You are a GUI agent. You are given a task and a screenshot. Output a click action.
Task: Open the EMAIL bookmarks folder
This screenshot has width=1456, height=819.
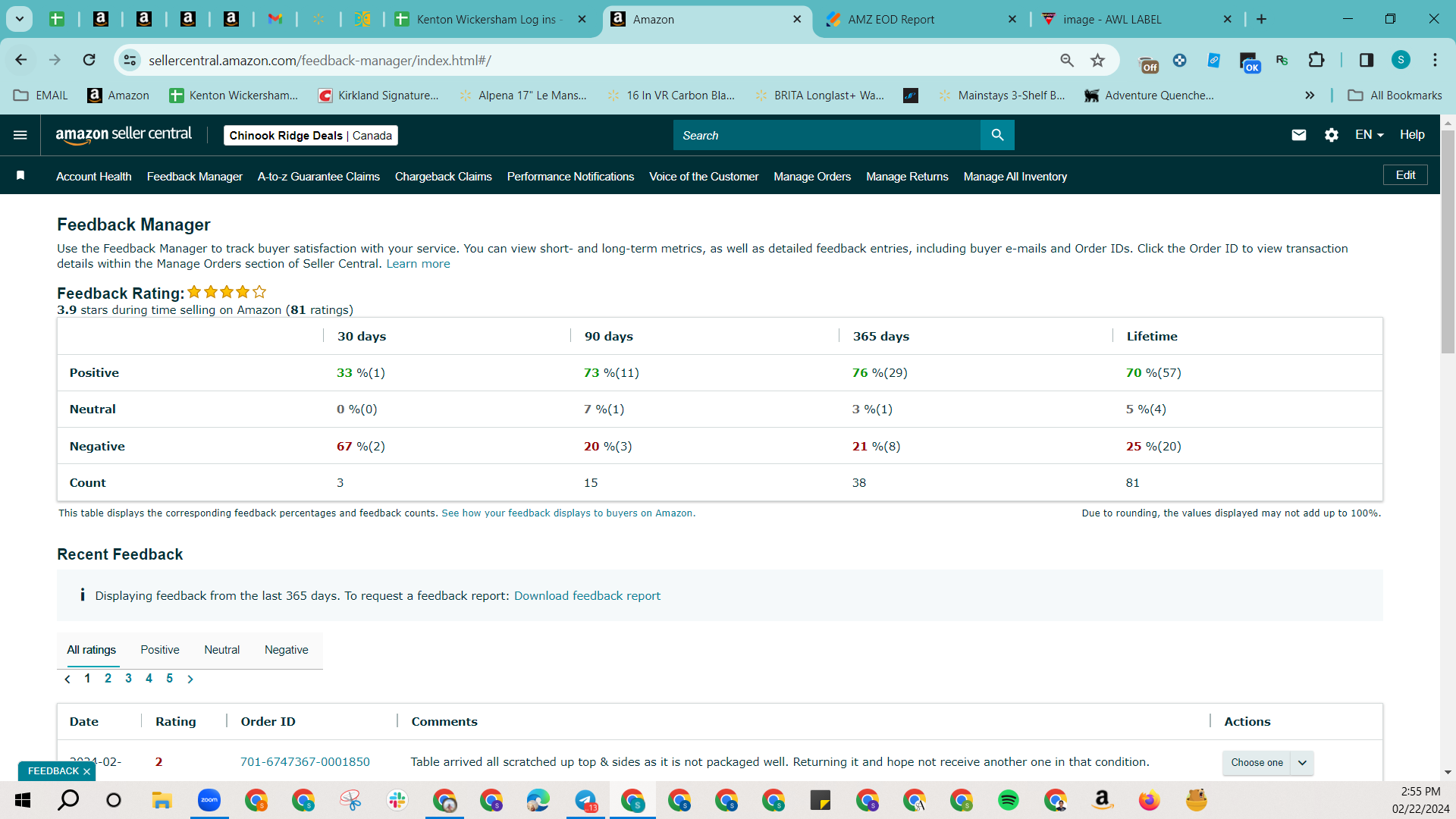click(x=41, y=96)
